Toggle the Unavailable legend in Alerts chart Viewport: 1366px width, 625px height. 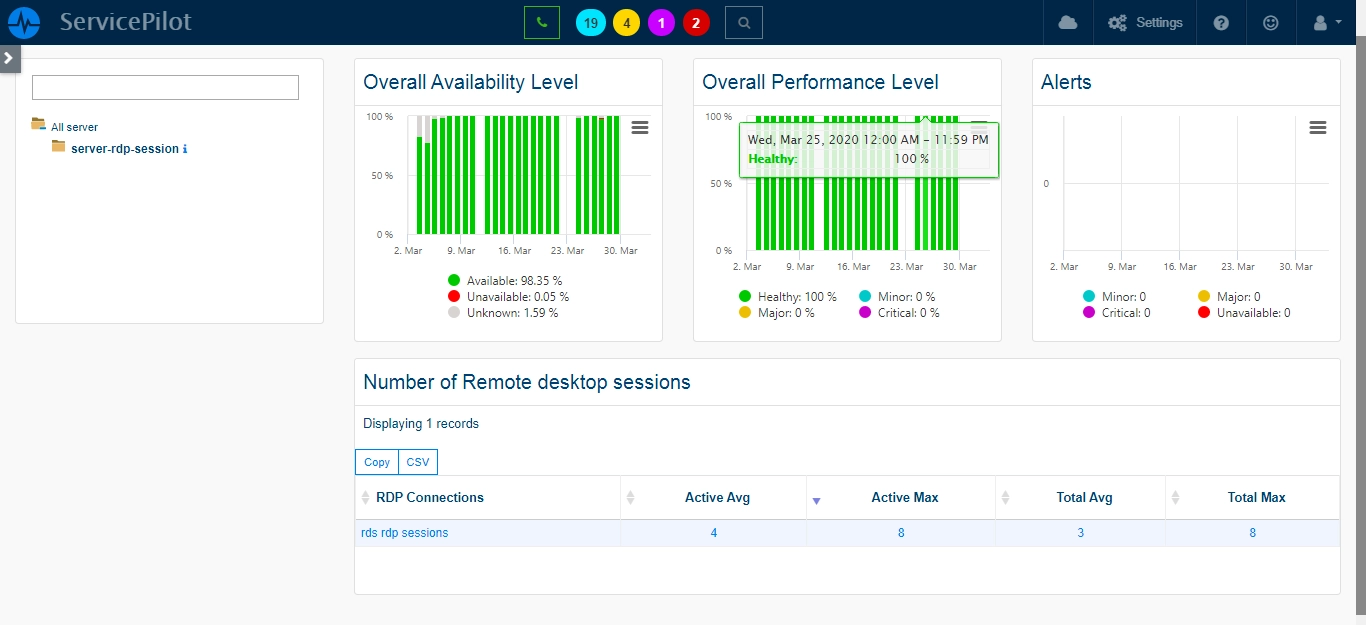[x=1244, y=312]
